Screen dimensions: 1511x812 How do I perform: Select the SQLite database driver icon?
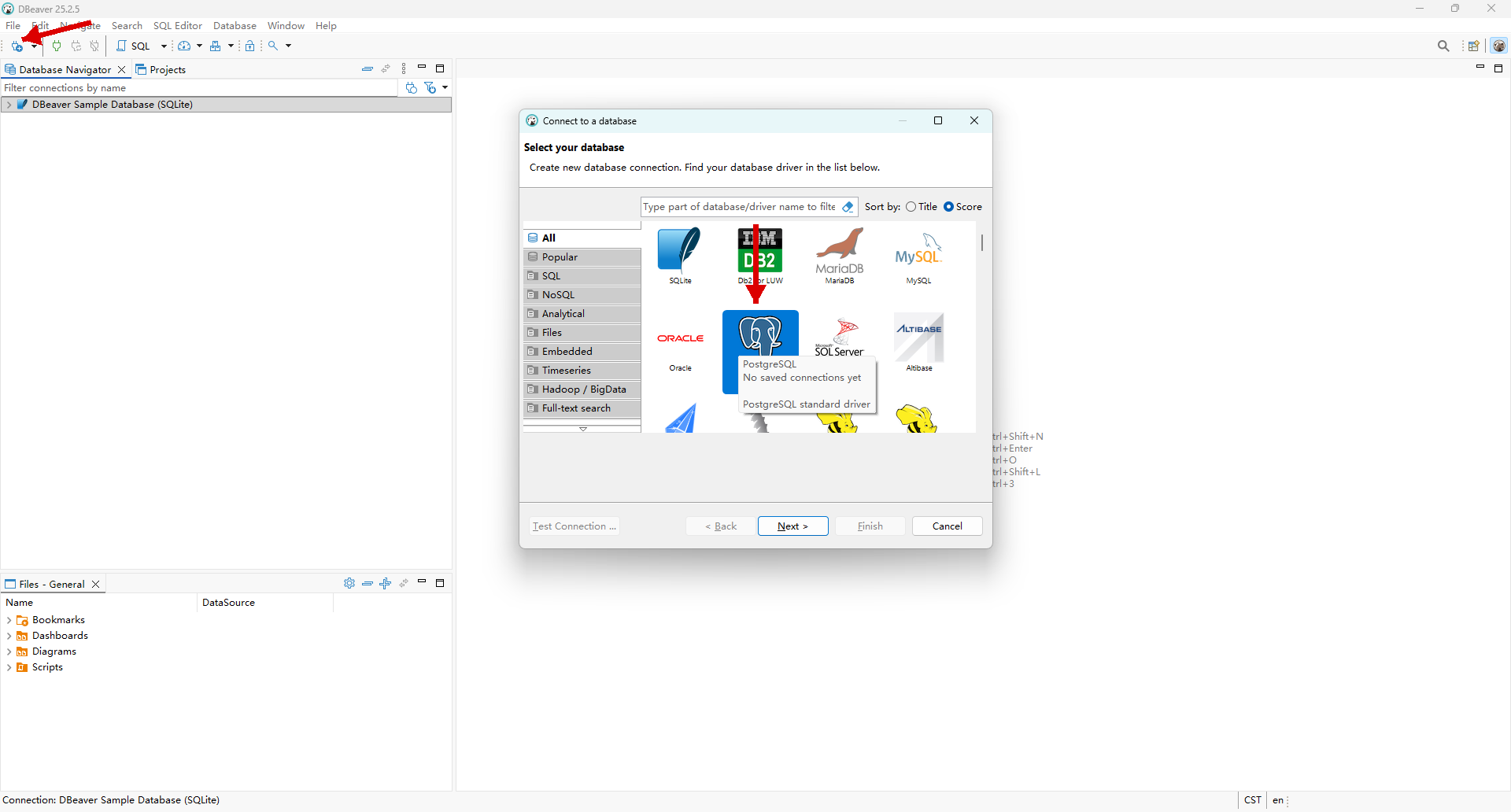[680, 256]
